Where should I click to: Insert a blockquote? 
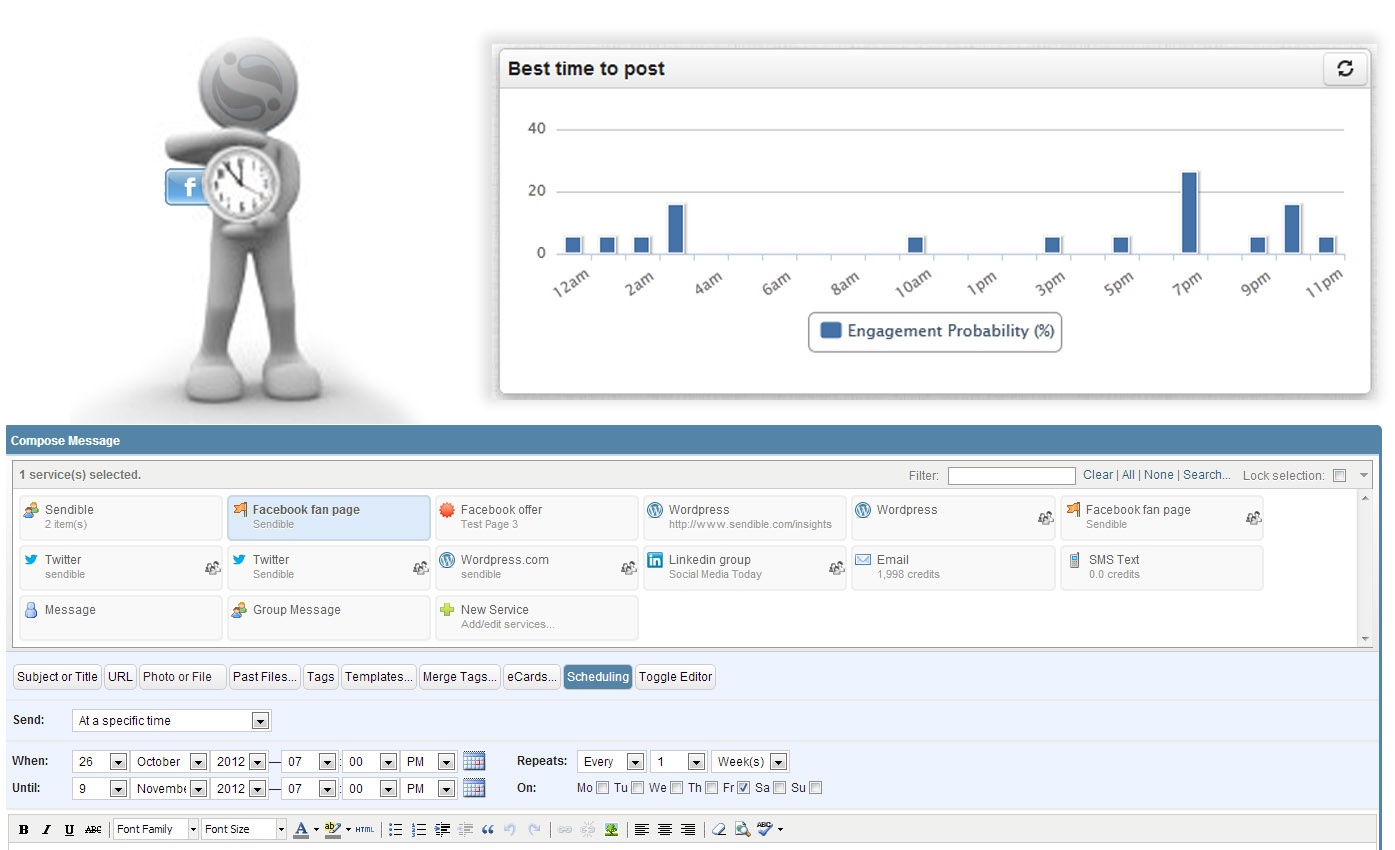[488, 829]
